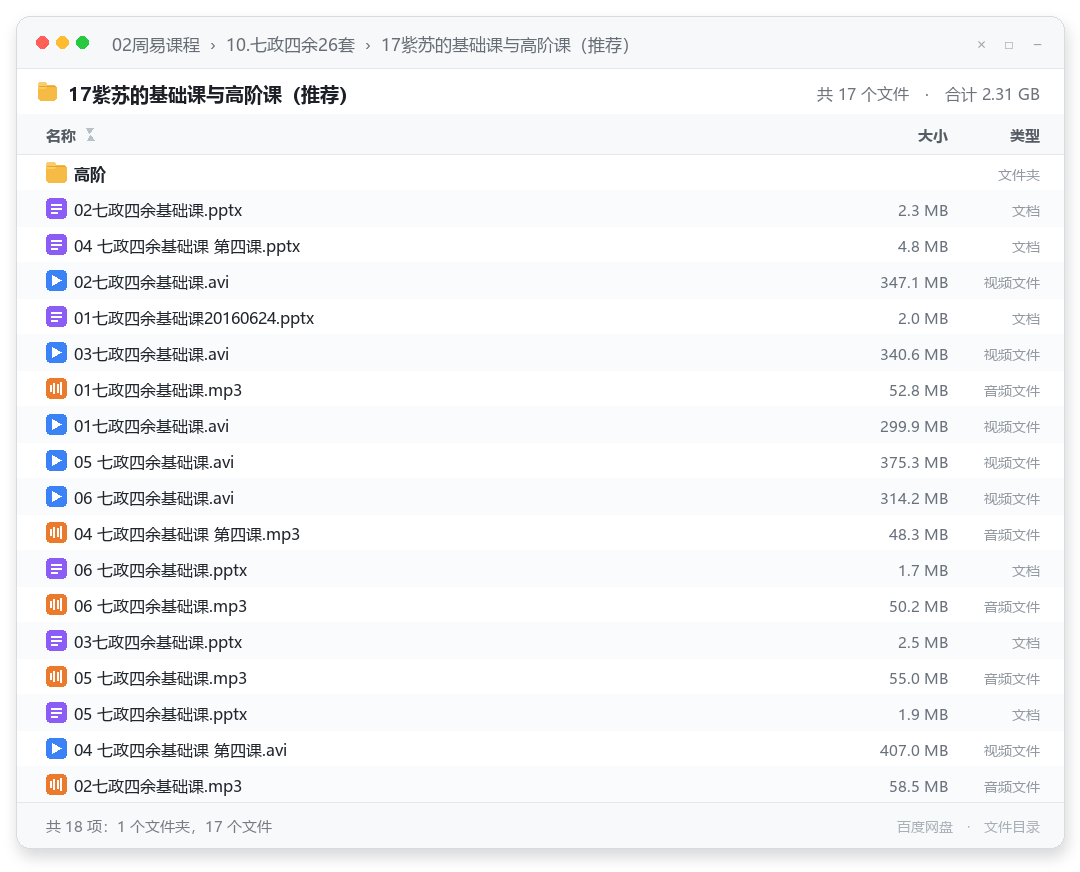Click the folder icon beside the header title
Viewport: 1080px width, 872px height.
coord(48,92)
